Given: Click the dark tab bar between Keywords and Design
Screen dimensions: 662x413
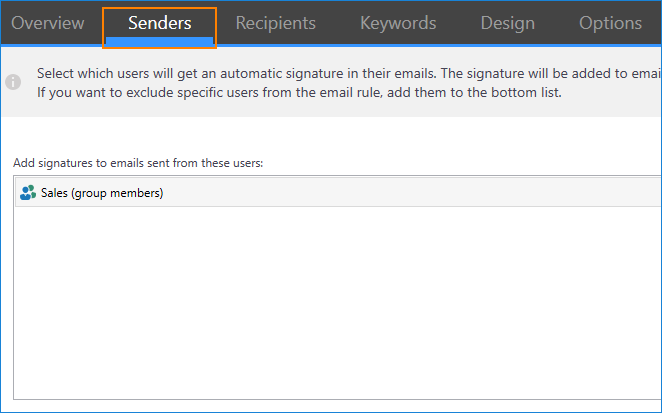Looking at the screenshot, I should click(459, 23).
